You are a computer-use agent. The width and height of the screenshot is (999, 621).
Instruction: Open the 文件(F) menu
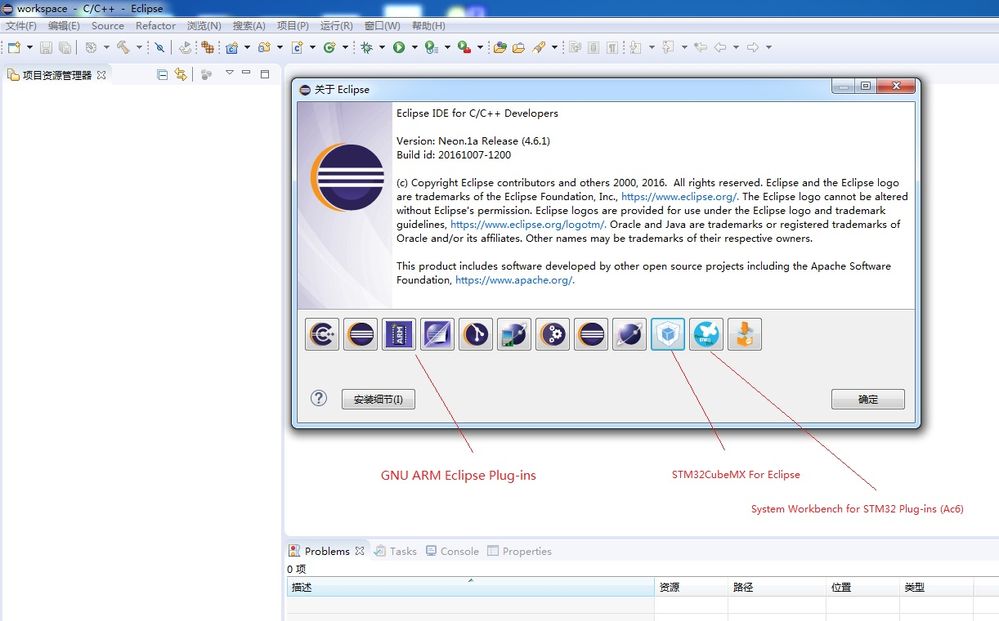pos(21,26)
